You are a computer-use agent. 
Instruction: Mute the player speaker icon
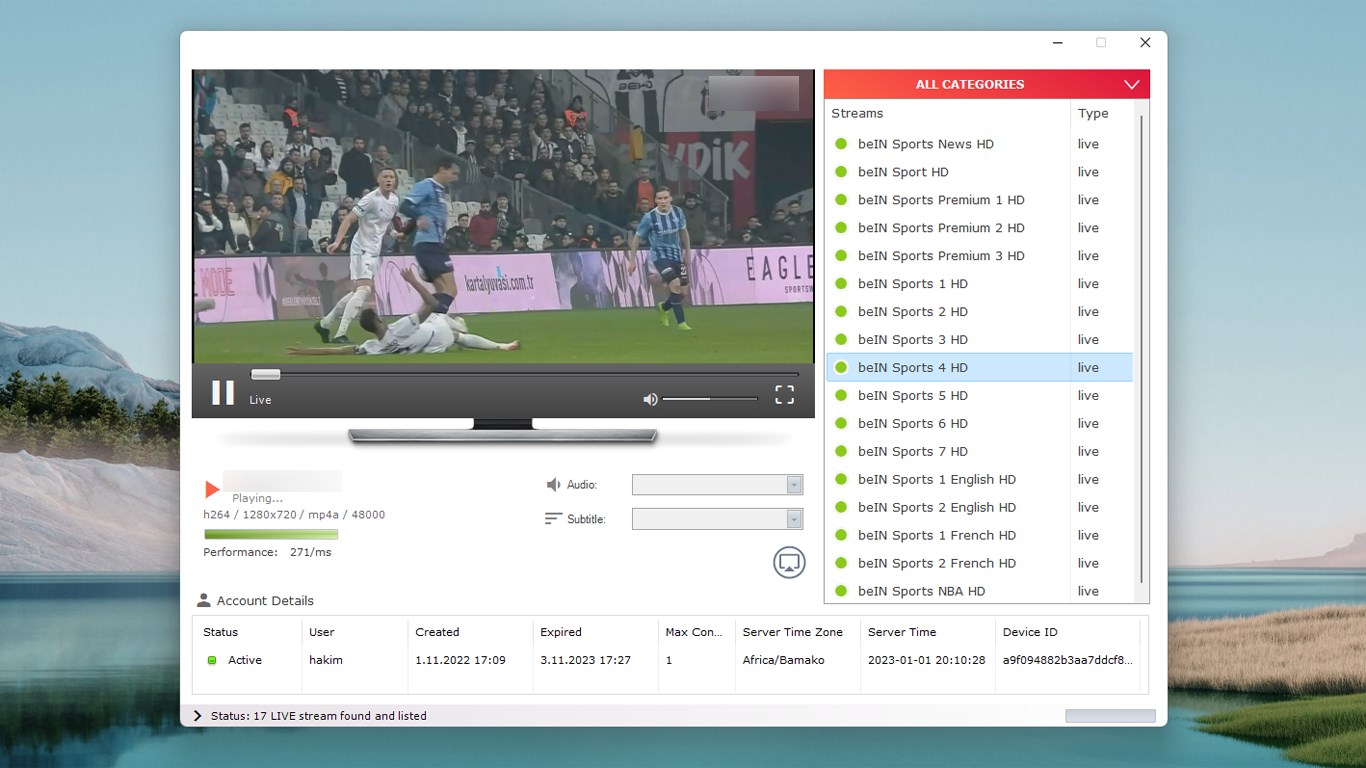coord(650,399)
